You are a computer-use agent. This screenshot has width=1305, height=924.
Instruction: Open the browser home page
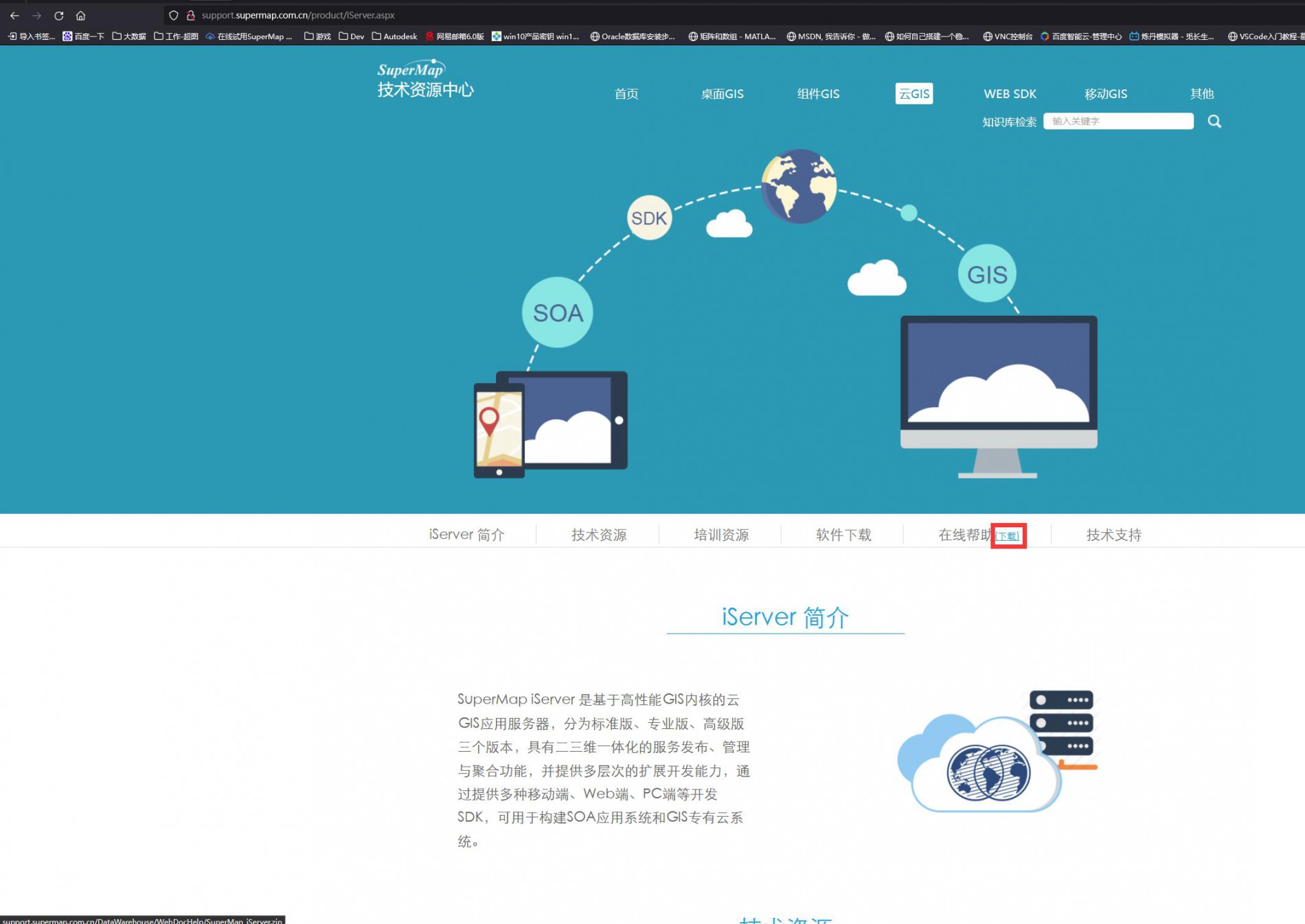[81, 15]
